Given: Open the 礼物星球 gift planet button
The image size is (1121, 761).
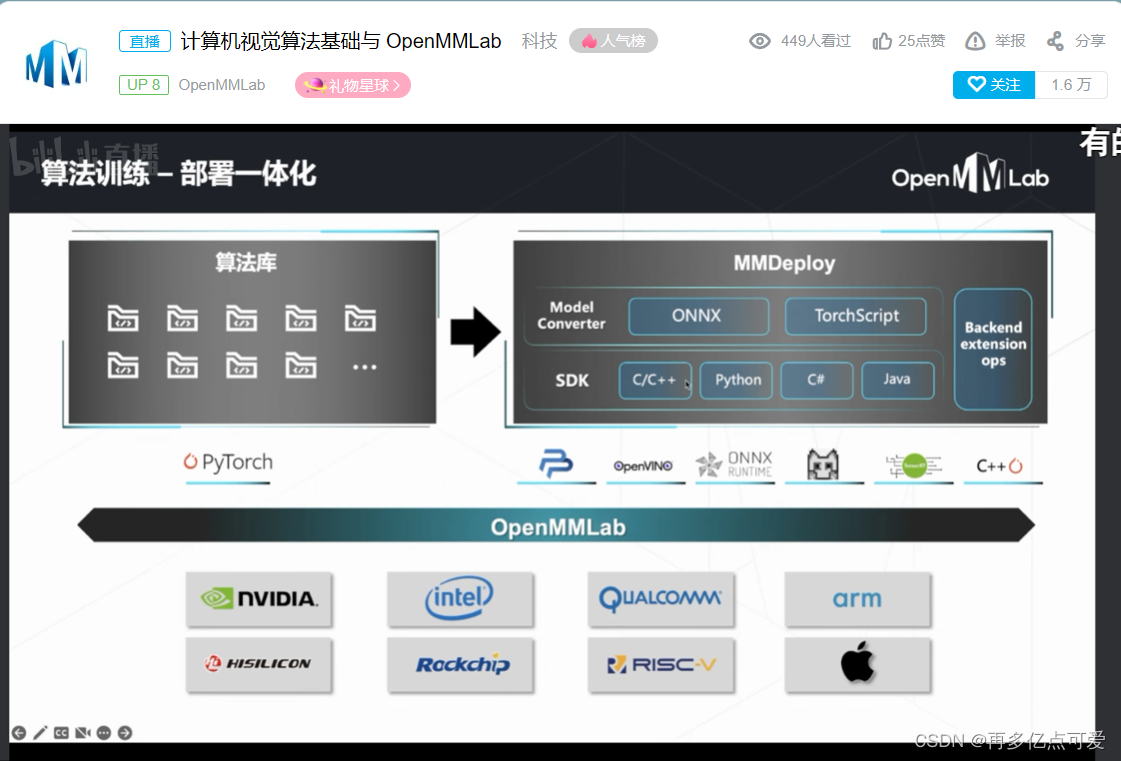Looking at the screenshot, I should 352,85.
